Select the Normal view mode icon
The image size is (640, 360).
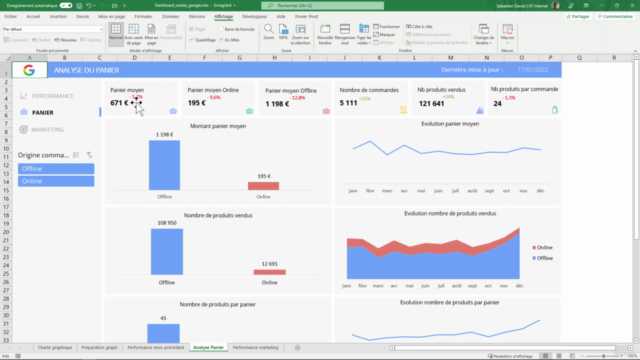point(116,34)
